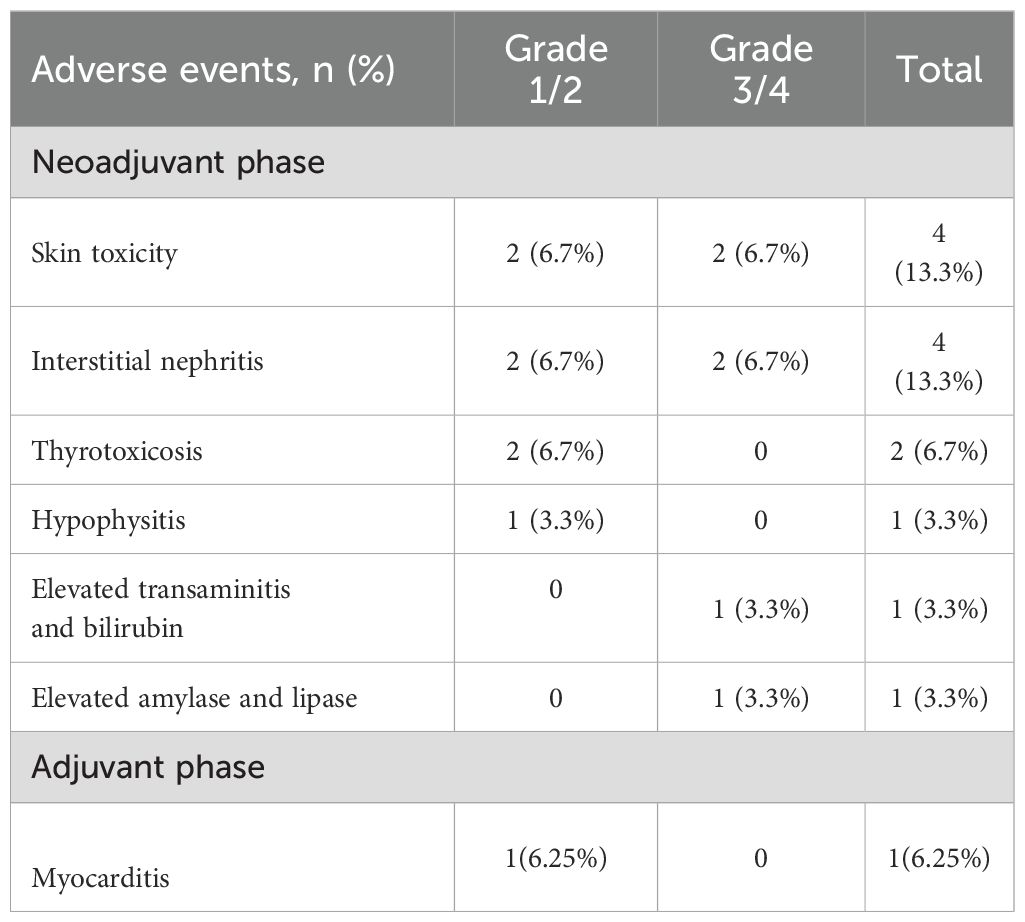This screenshot has width=1025, height=922.
Task: Click Elevated amylase Grade 3/4 value
Action: pyautogui.click(x=761, y=698)
